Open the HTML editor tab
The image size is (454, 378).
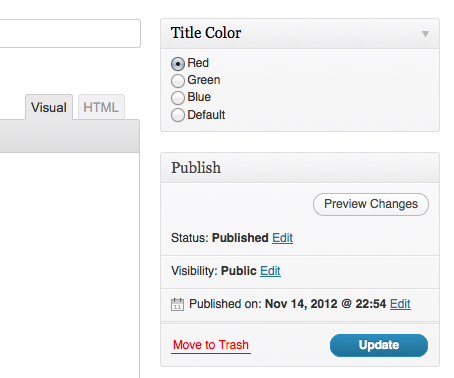point(101,107)
